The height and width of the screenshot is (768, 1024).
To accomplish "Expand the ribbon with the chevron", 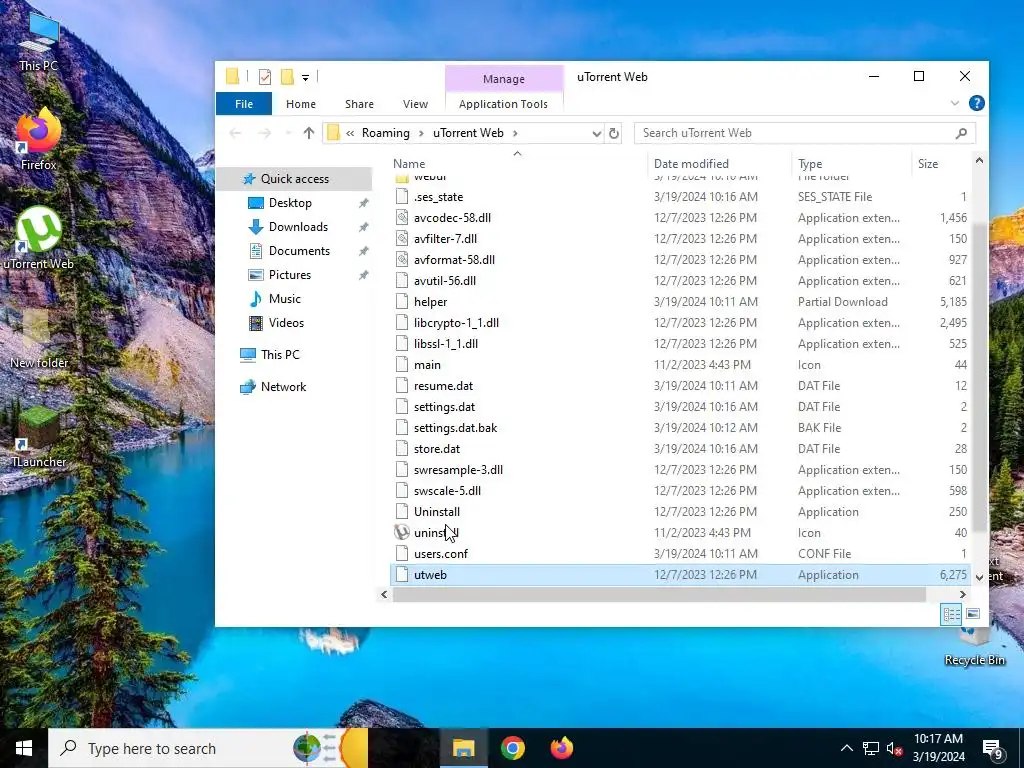I will (955, 103).
